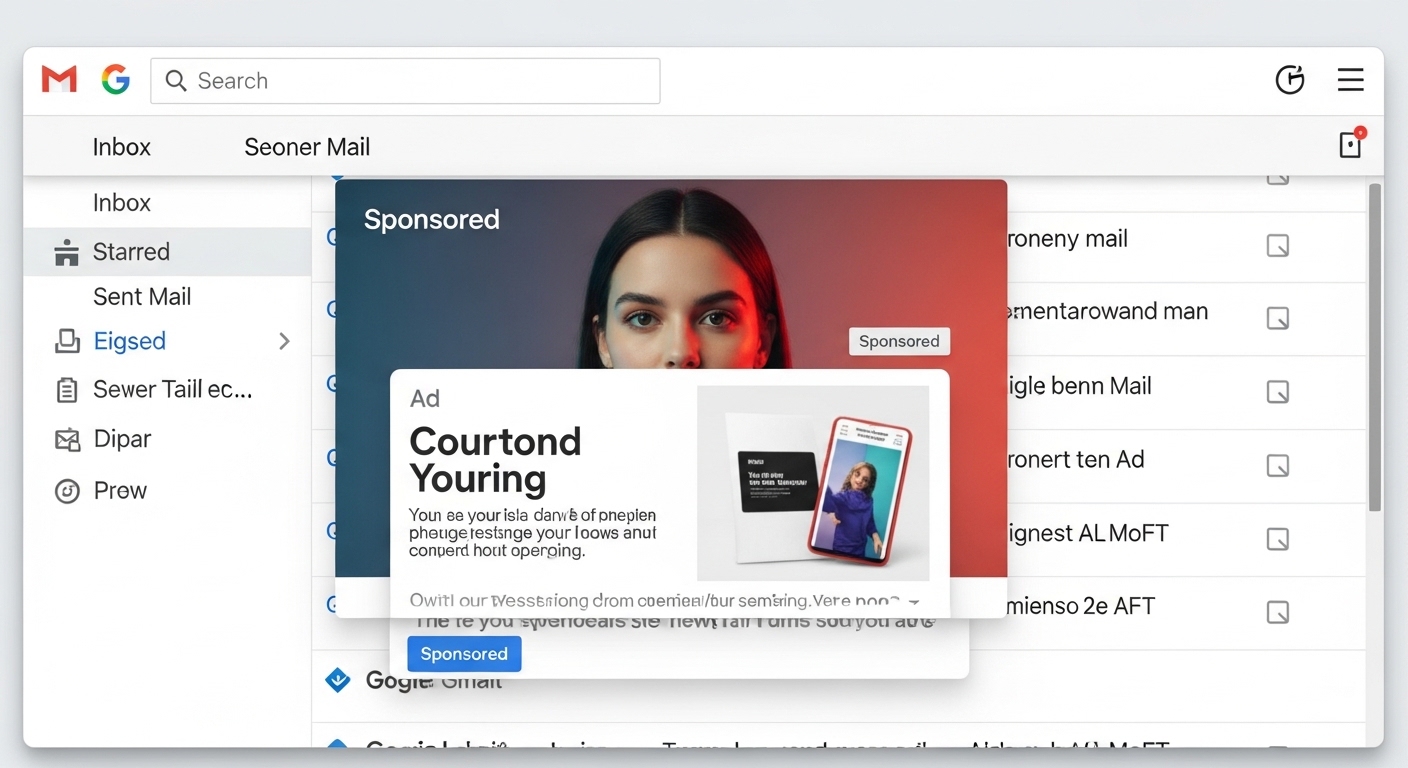Open the Courtond Youring ad headline
The height and width of the screenshot is (768, 1408).
click(496, 460)
